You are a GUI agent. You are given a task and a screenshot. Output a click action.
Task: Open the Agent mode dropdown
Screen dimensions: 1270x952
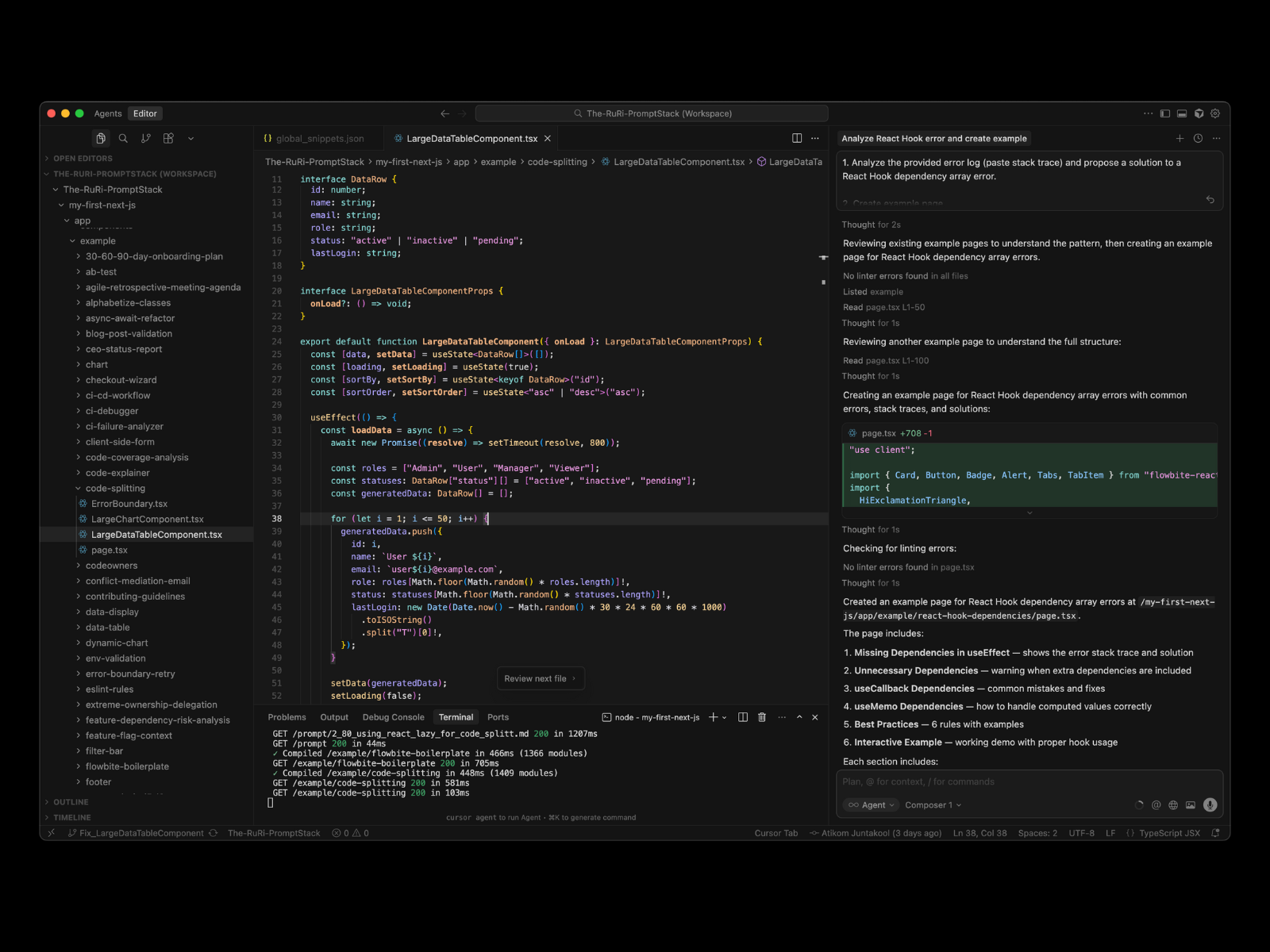tap(872, 805)
